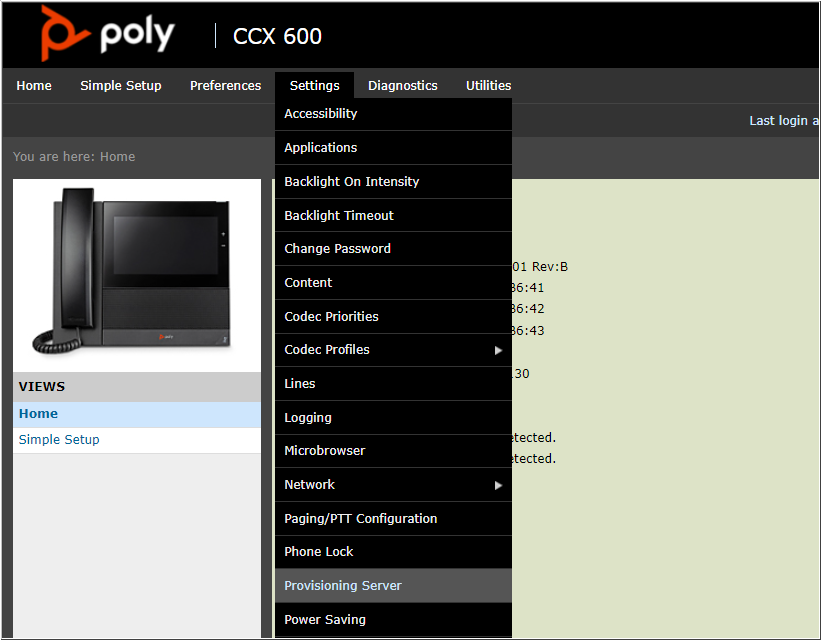The height and width of the screenshot is (640, 821).
Task: Select Phone Lock menu item
Action: (319, 552)
